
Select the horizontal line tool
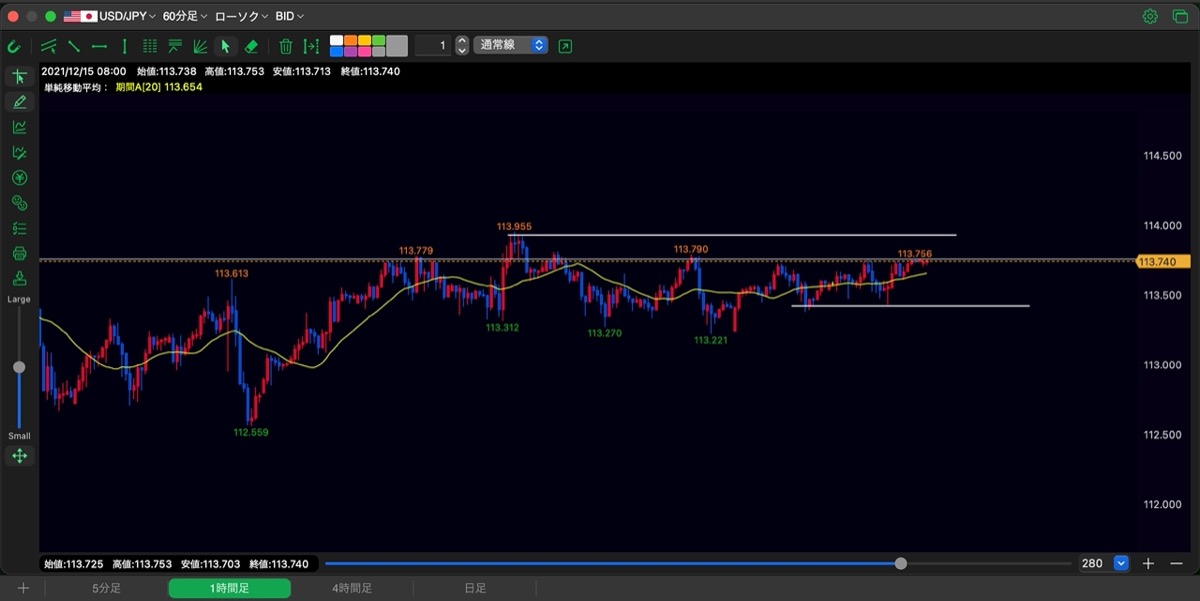tap(99, 46)
